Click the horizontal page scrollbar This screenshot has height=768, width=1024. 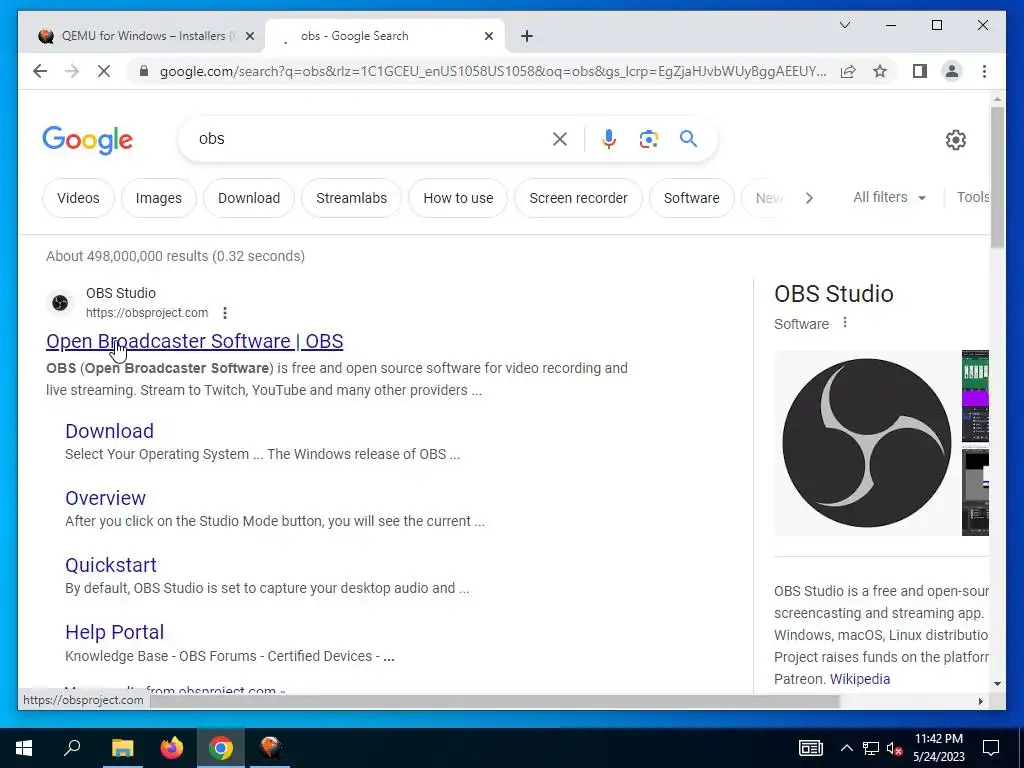(x=494, y=701)
